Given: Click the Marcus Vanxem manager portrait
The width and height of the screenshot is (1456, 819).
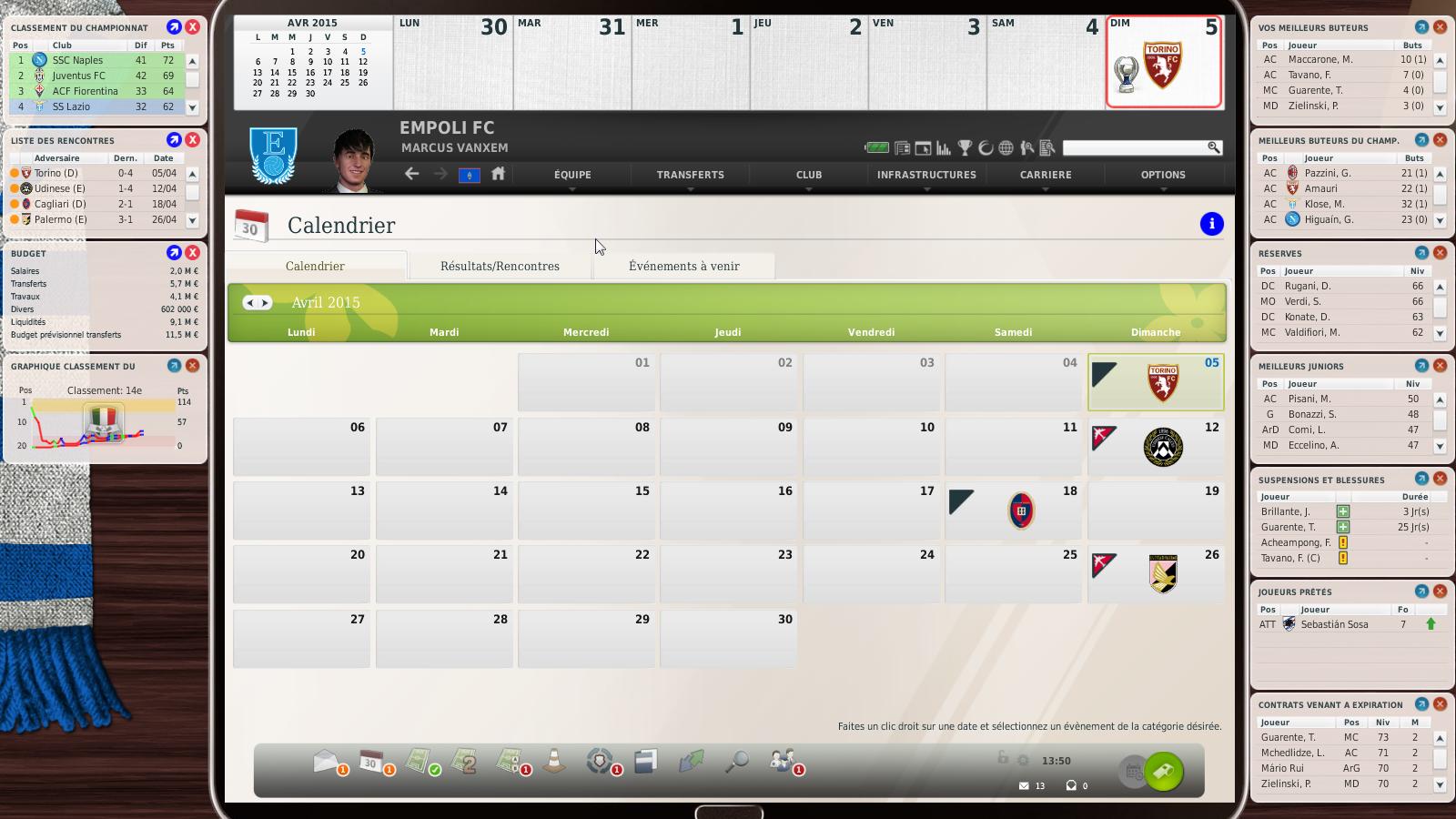Looking at the screenshot, I should click(354, 161).
